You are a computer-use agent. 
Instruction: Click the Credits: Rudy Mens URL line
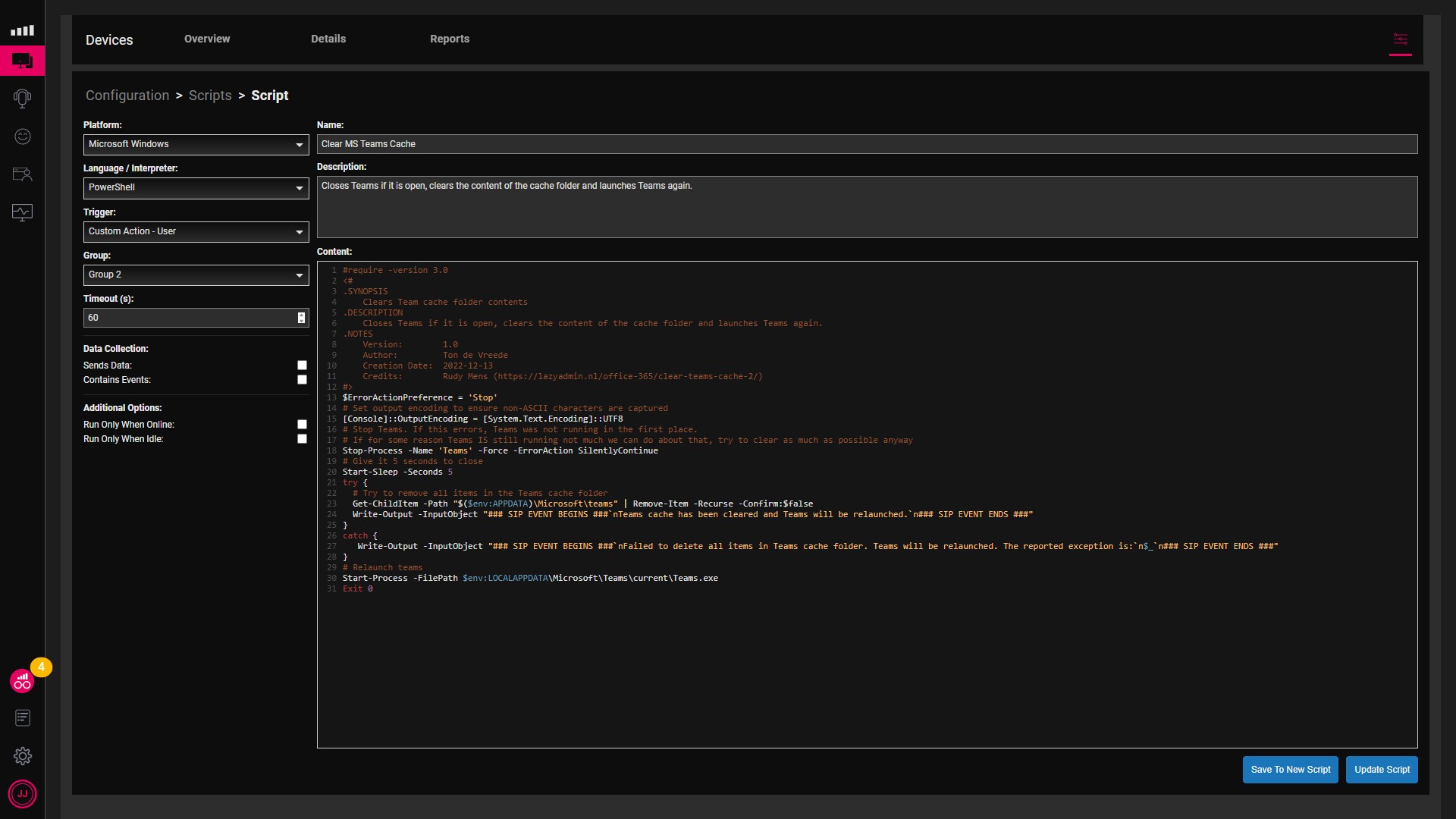point(563,376)
